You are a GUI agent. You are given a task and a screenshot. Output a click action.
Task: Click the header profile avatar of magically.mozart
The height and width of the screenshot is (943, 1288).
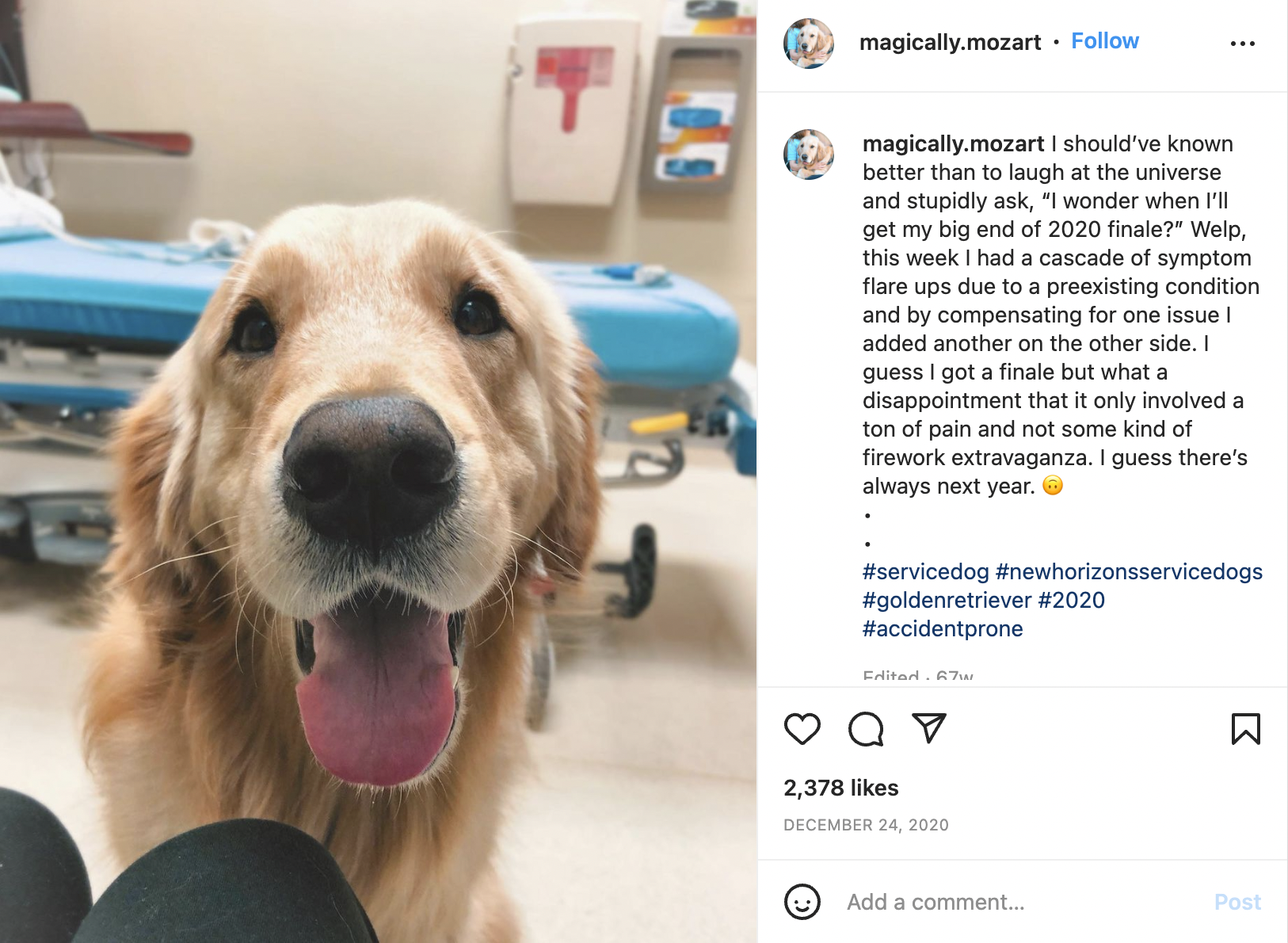click(809, 44)
